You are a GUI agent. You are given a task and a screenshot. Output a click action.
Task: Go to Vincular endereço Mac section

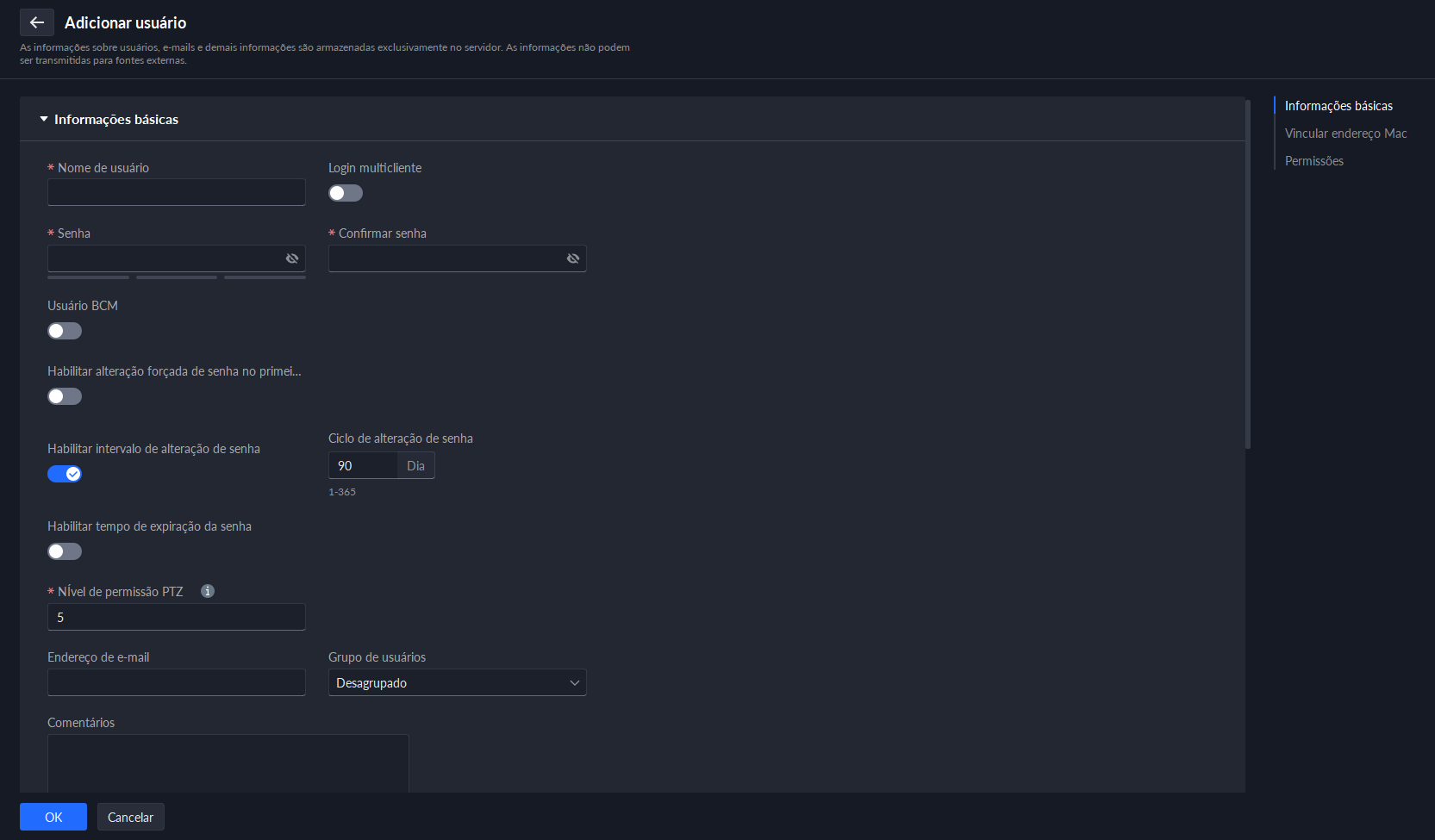(1345, 134)
